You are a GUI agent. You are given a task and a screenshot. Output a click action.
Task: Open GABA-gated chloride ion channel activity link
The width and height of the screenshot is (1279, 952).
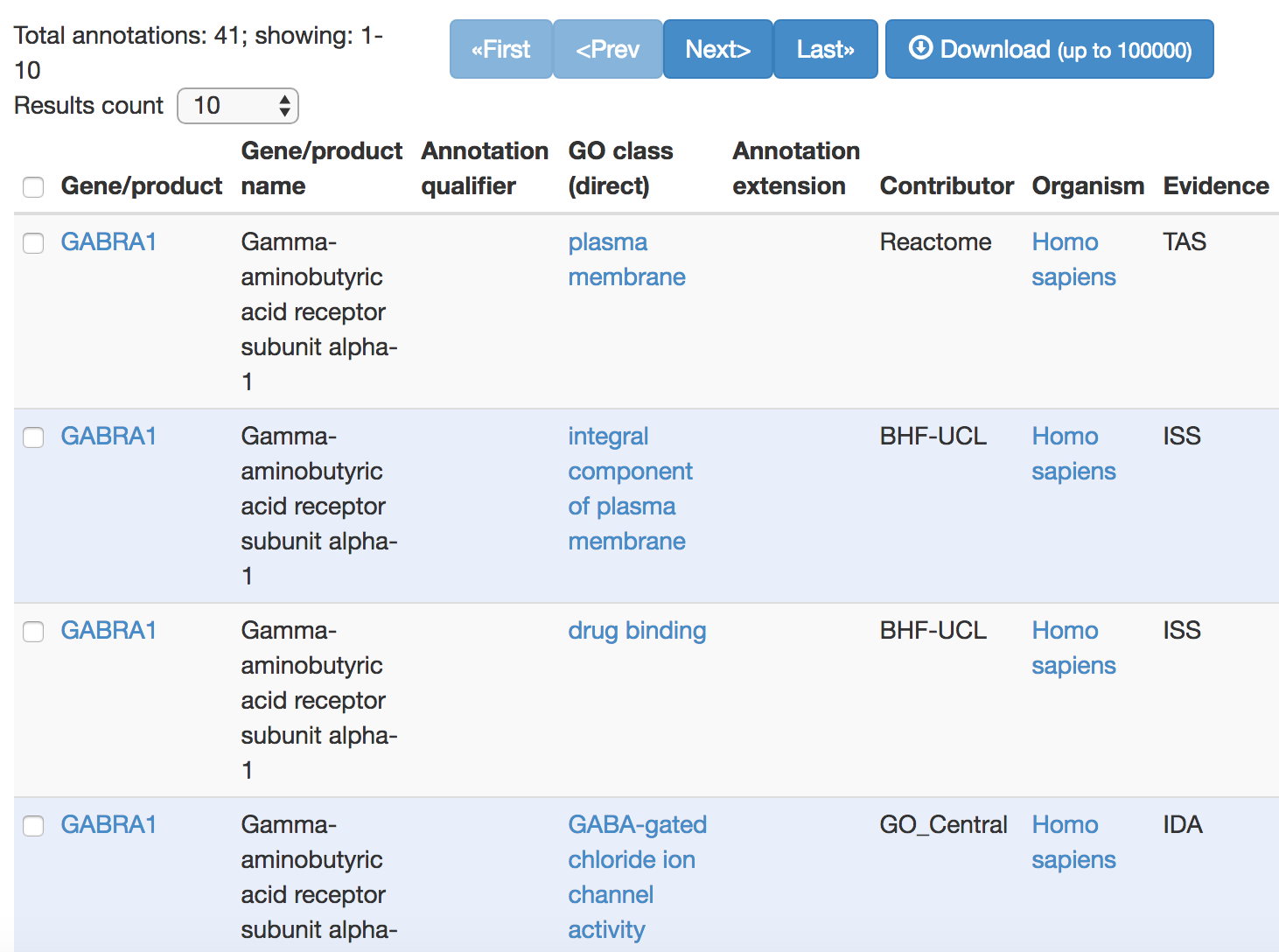point(637,877)
